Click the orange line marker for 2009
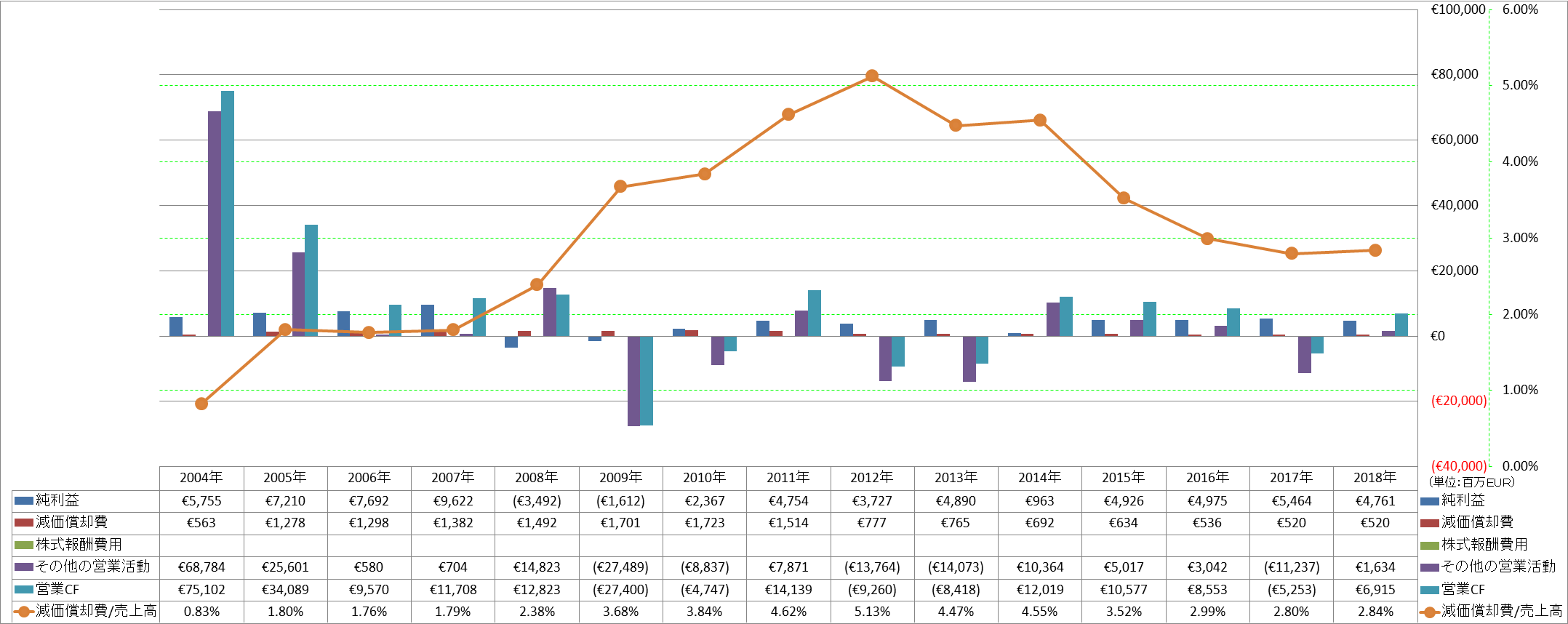1568x624 pixels. coord(620,187)
